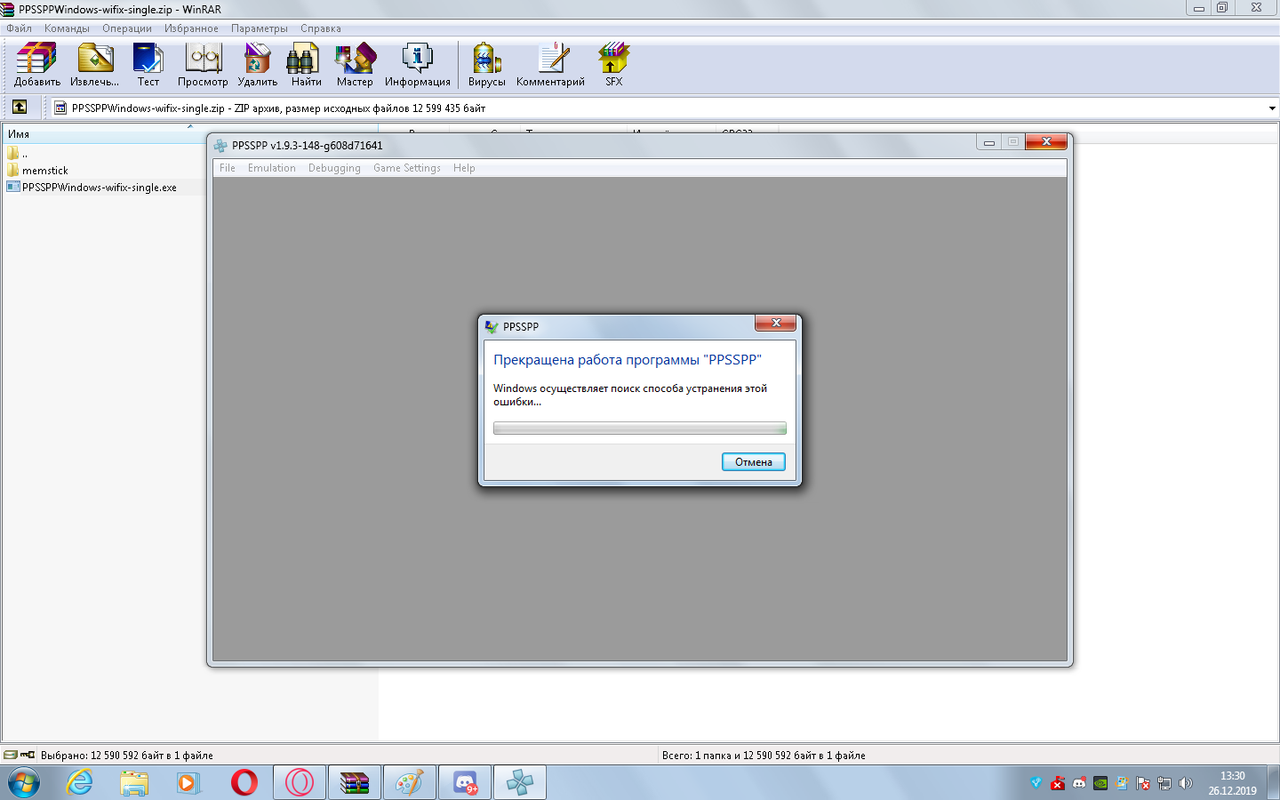Open the Справка menu in WinRAR
Image resolution: width=1280 pixels, height=800 pixels.
(x=320, y=28)
